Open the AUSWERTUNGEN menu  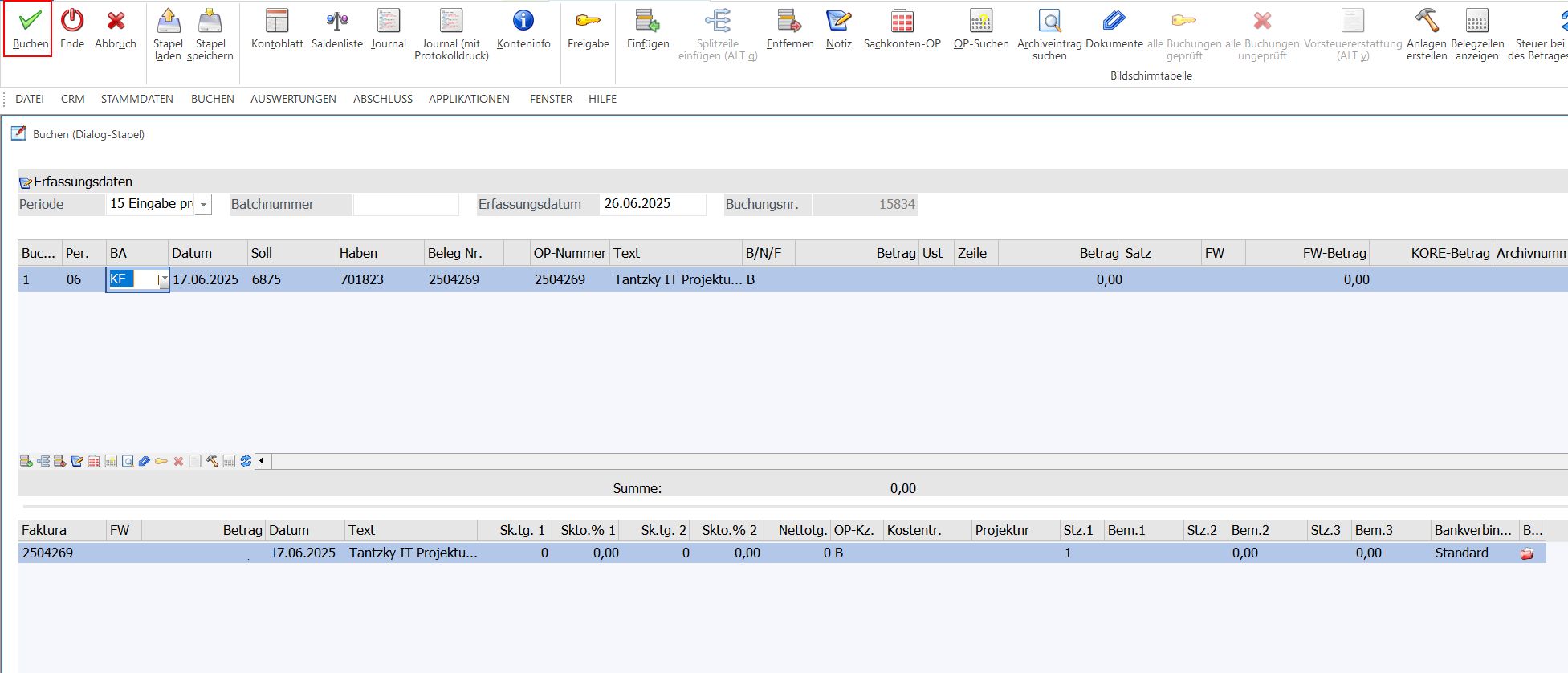click(293, 99)
